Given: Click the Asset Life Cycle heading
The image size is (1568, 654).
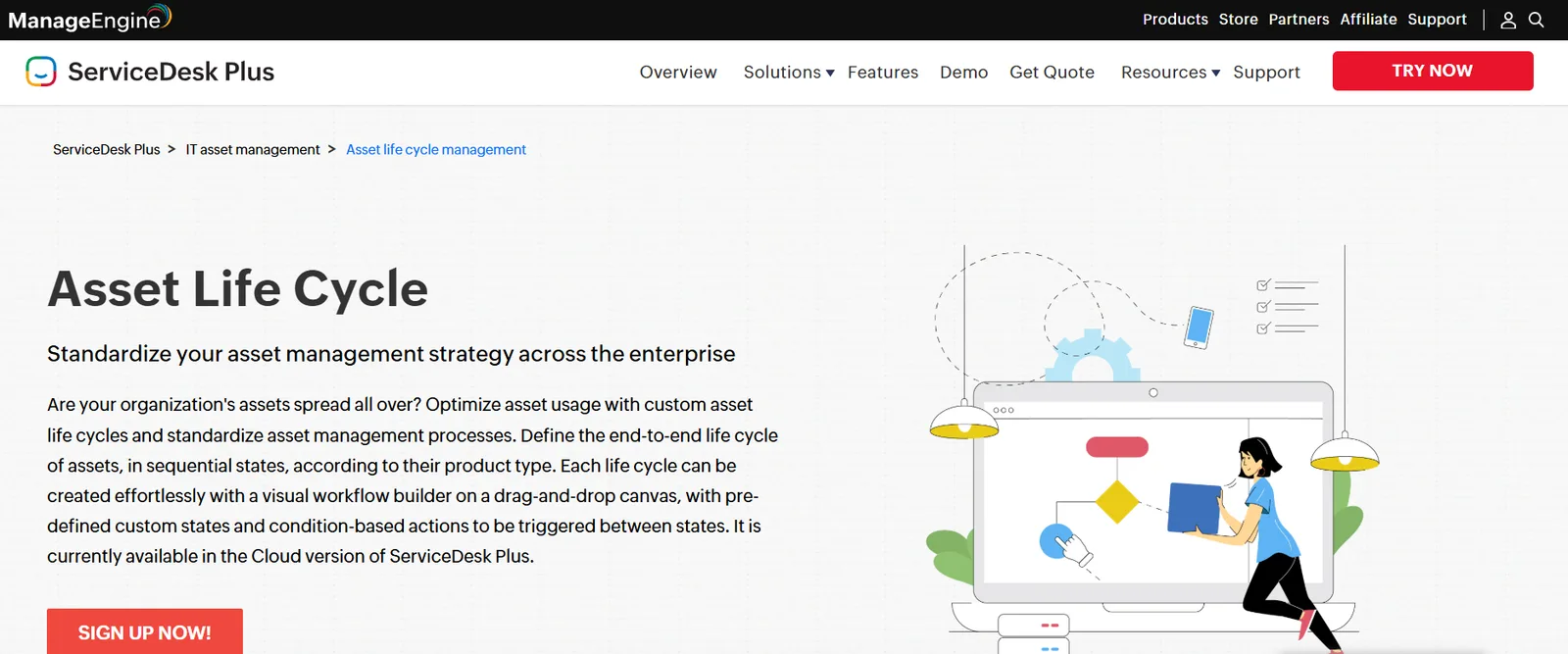Looking at the screenshot, I should 238,289.
